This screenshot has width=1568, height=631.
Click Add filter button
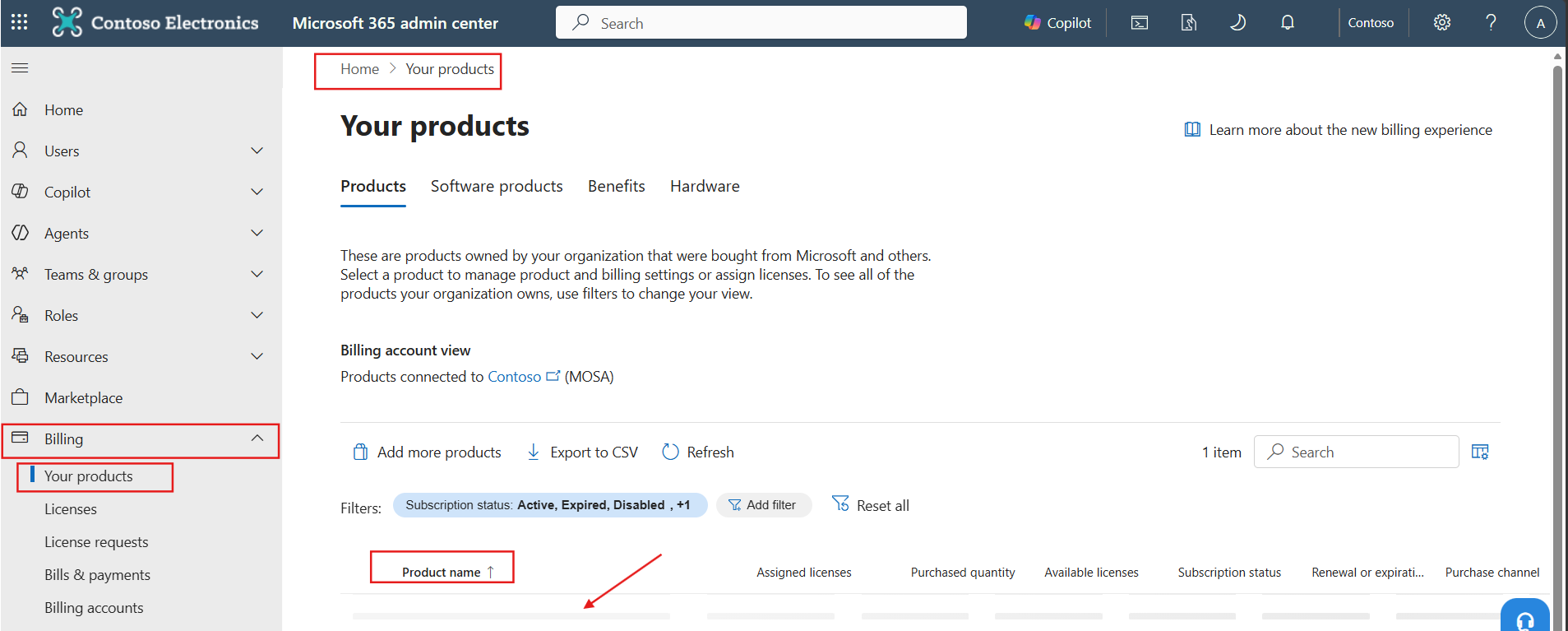click(x=764, y=505)
